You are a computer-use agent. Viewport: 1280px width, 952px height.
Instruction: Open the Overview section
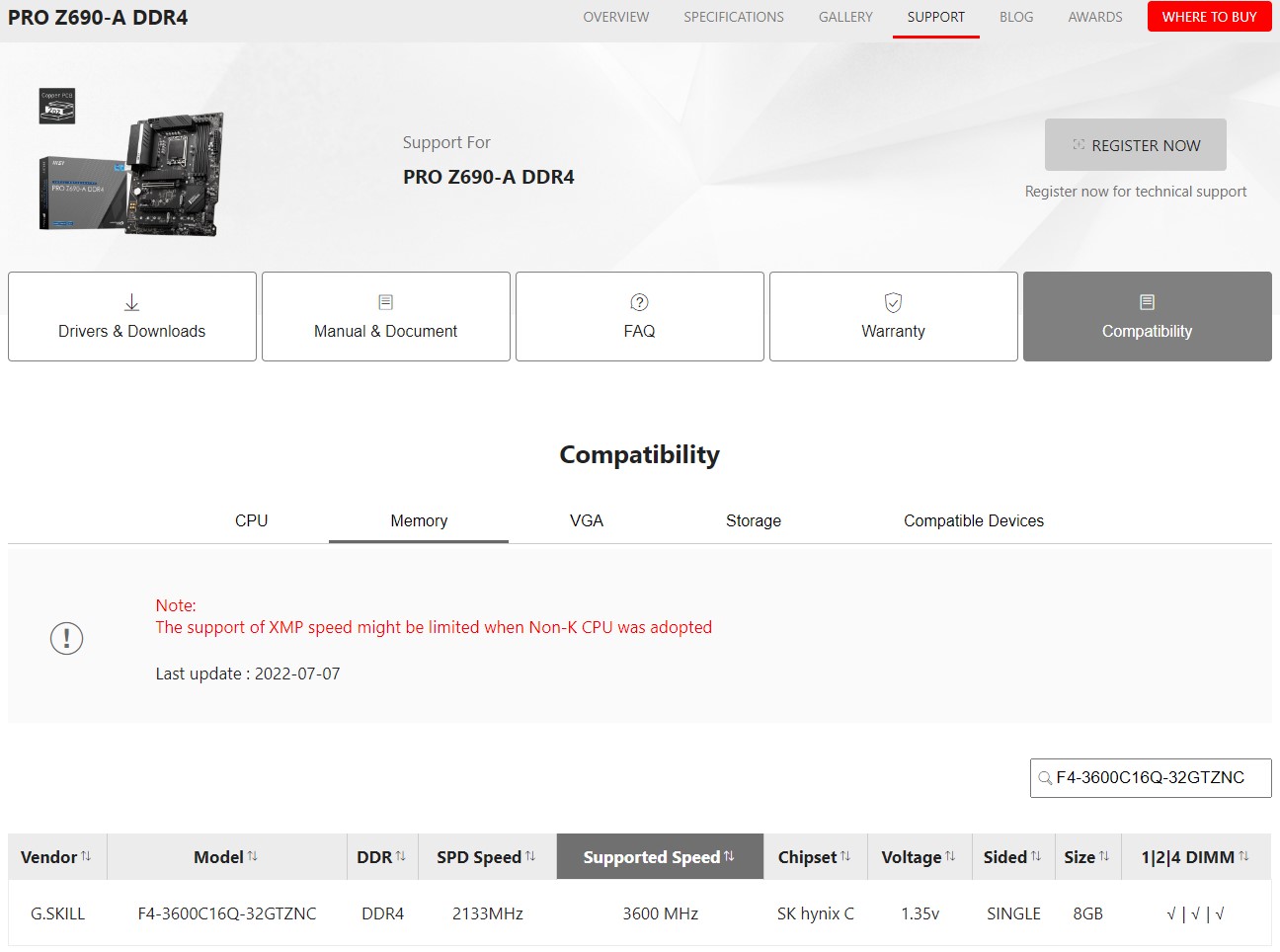[616, 17]
